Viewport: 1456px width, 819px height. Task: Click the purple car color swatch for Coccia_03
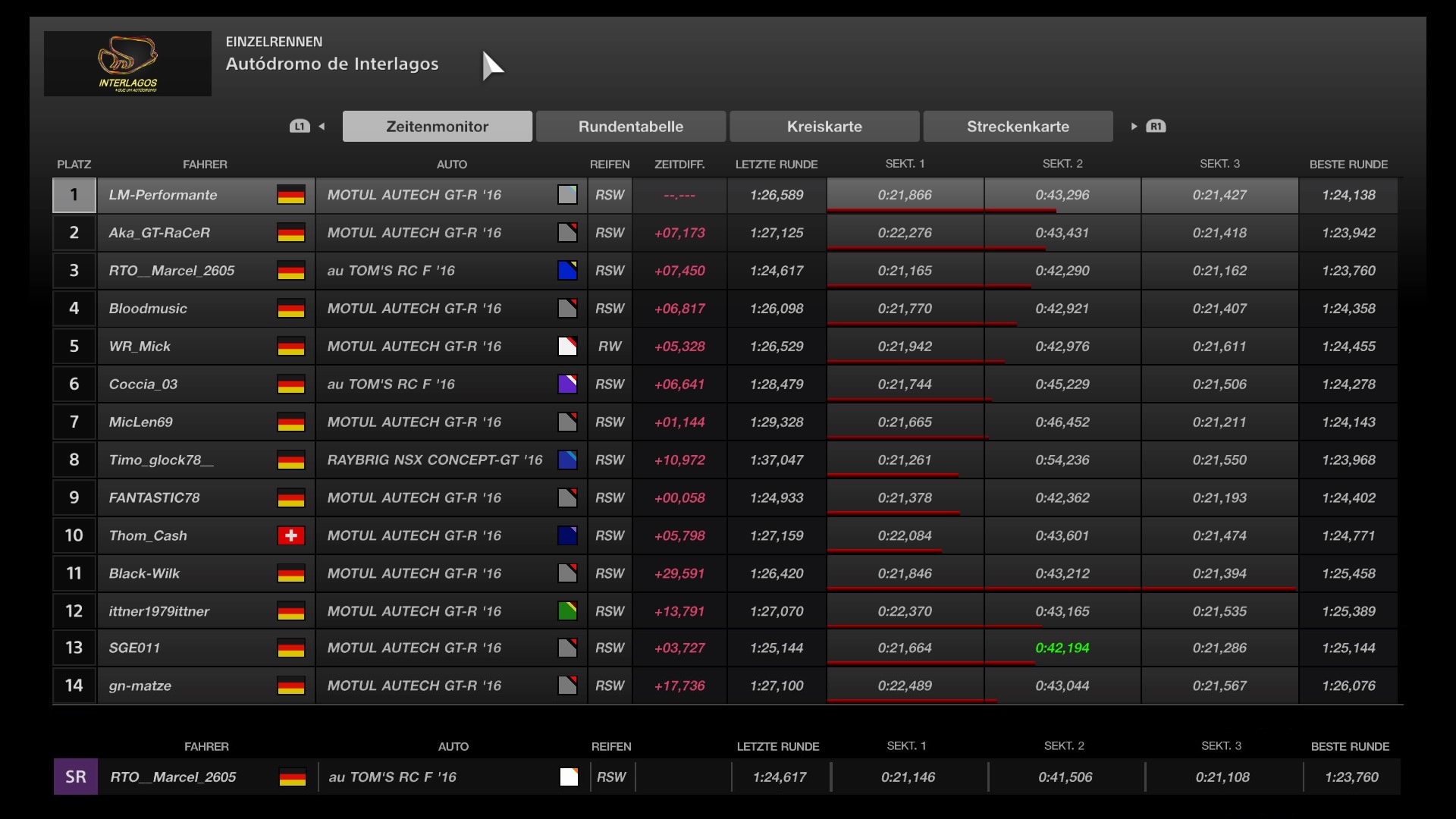(x=567, y=384)
